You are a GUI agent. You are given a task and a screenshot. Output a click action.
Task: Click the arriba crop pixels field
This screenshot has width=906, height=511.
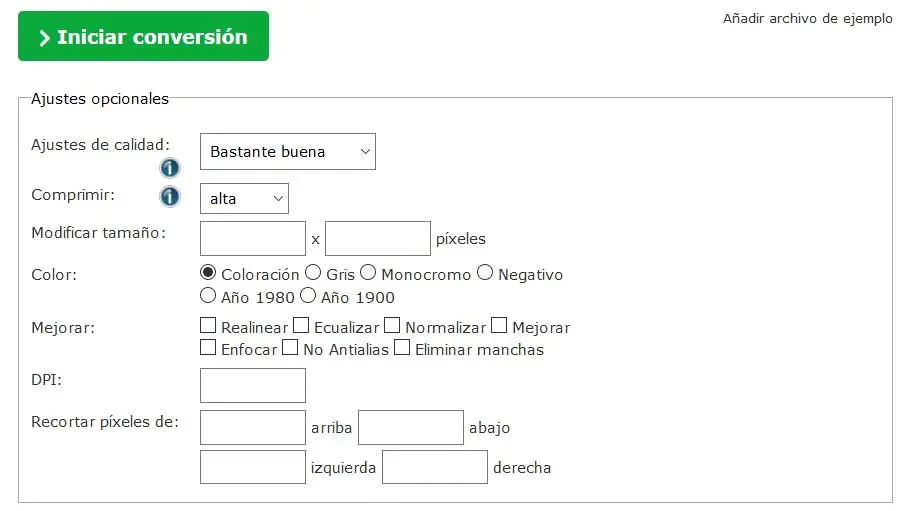tap(253, 427)
